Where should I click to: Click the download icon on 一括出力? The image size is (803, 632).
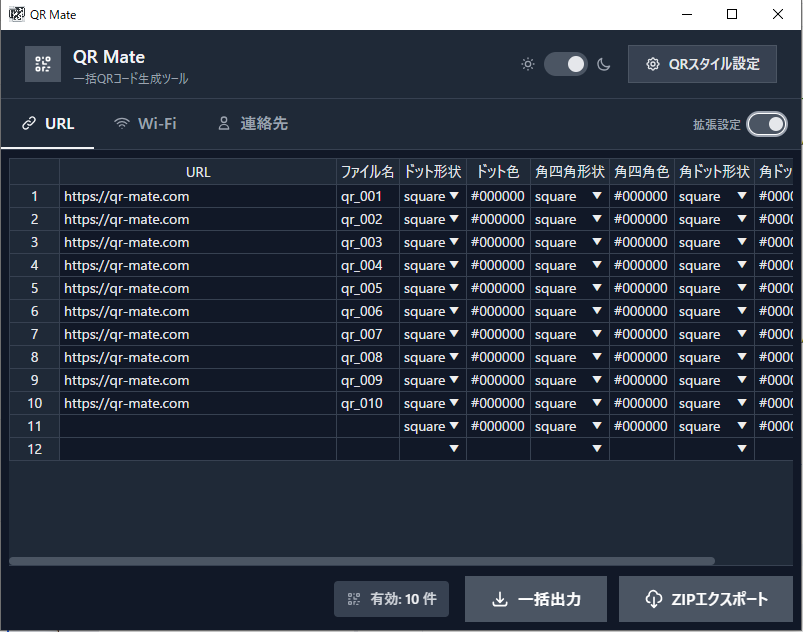pos(500,599)
